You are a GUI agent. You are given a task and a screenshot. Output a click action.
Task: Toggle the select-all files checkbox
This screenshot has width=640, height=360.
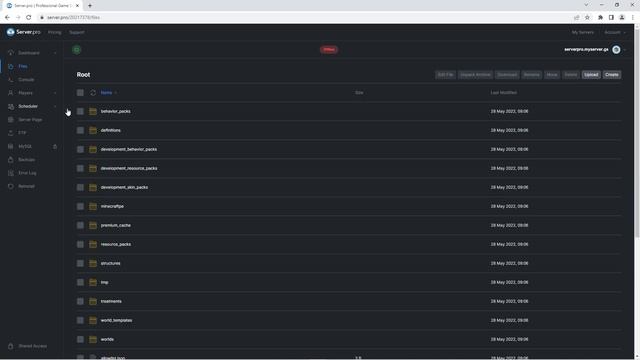coord(80,93)
